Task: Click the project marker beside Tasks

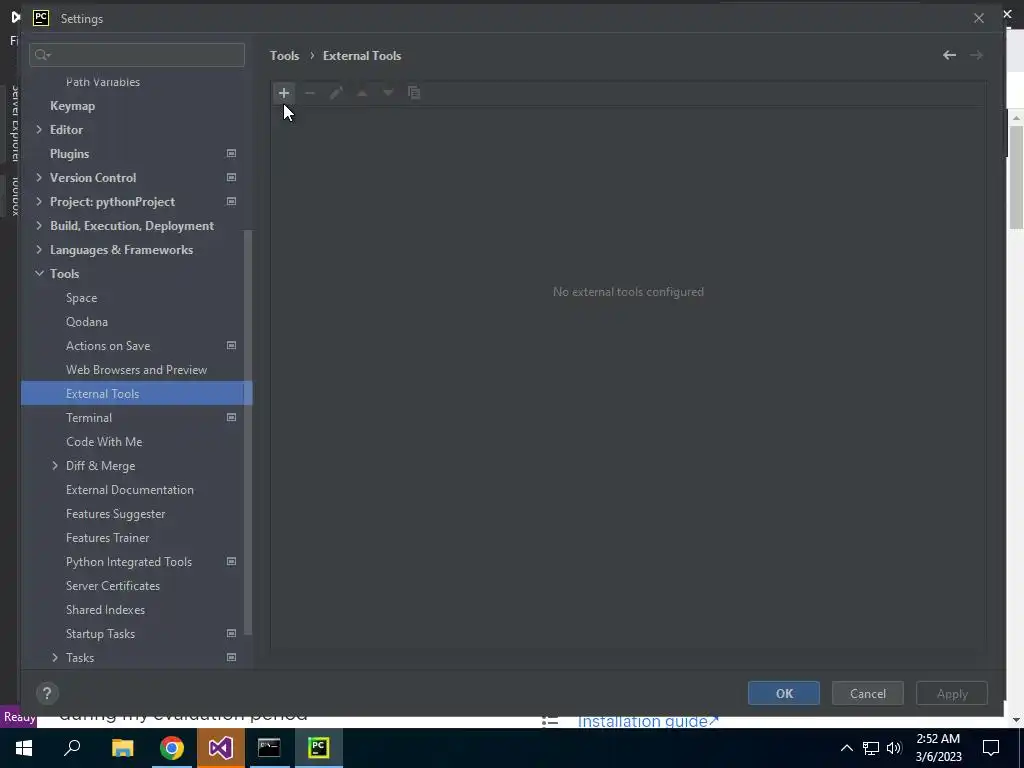Action: pos(231,658)
